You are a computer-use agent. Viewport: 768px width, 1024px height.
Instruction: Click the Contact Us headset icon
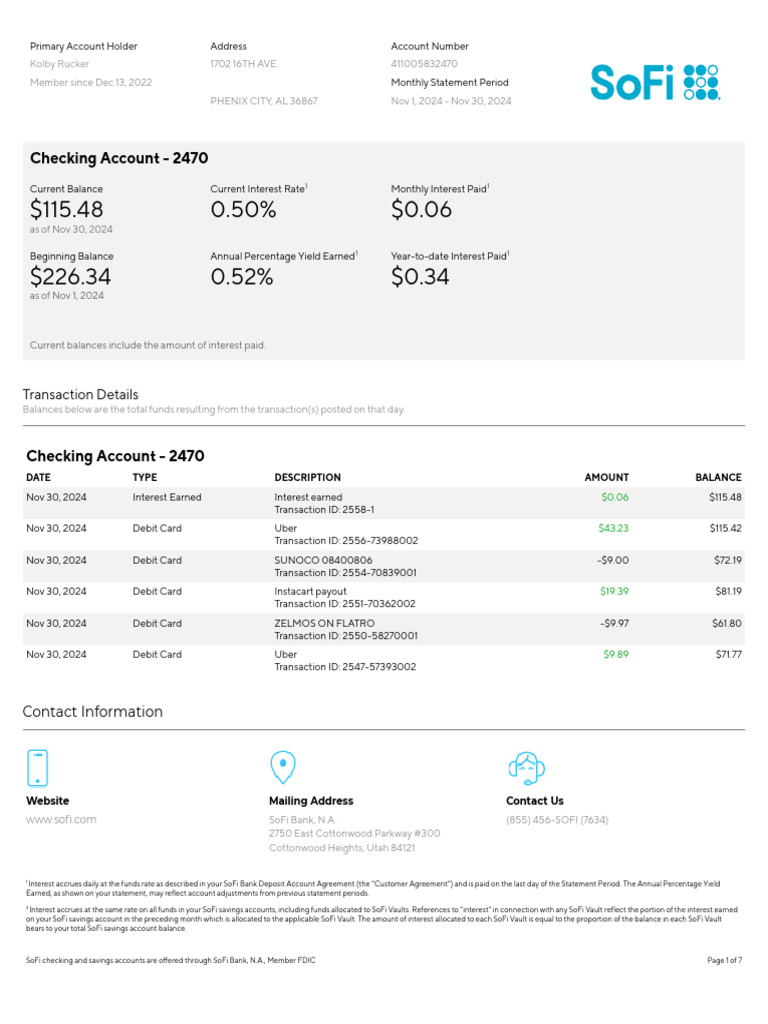tap(526, 767)
